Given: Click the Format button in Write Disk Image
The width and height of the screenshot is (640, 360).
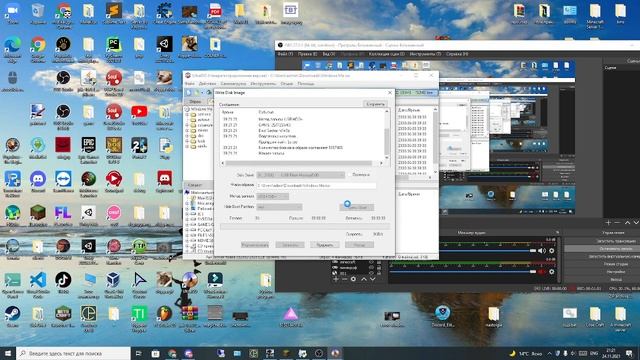Looking at the screenshot, I should click(255, 245).
